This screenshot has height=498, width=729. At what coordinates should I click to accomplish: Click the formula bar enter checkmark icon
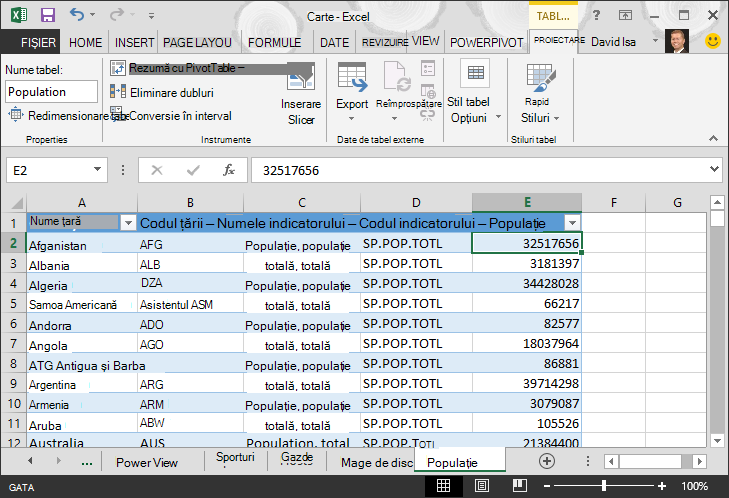click(193, 170)
